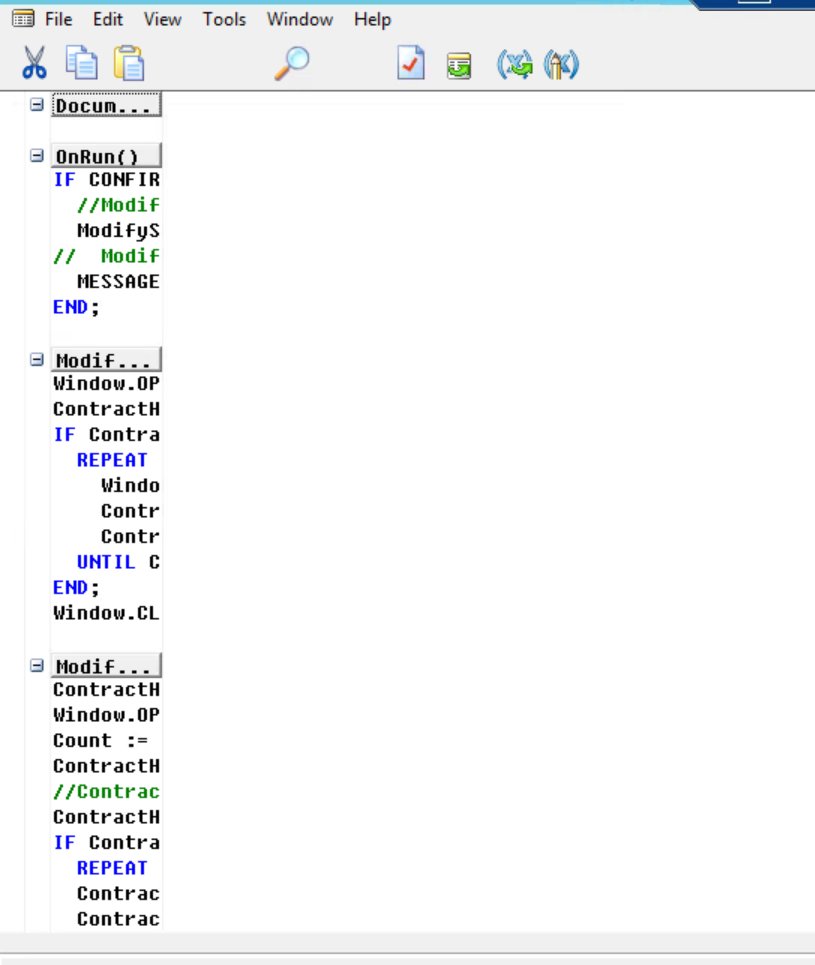Click the //Contrac comment line

(x=106, y=791)
